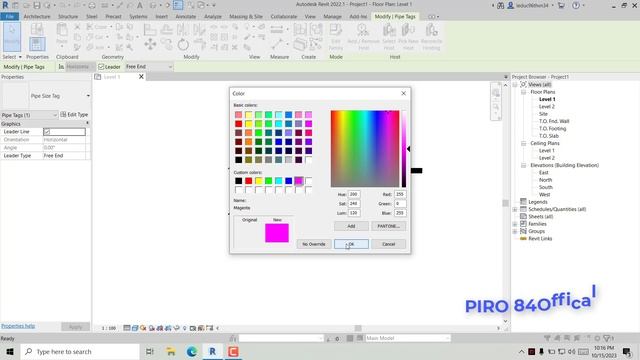Close the Color dialog
640x360 pixels.
point(403,93)
